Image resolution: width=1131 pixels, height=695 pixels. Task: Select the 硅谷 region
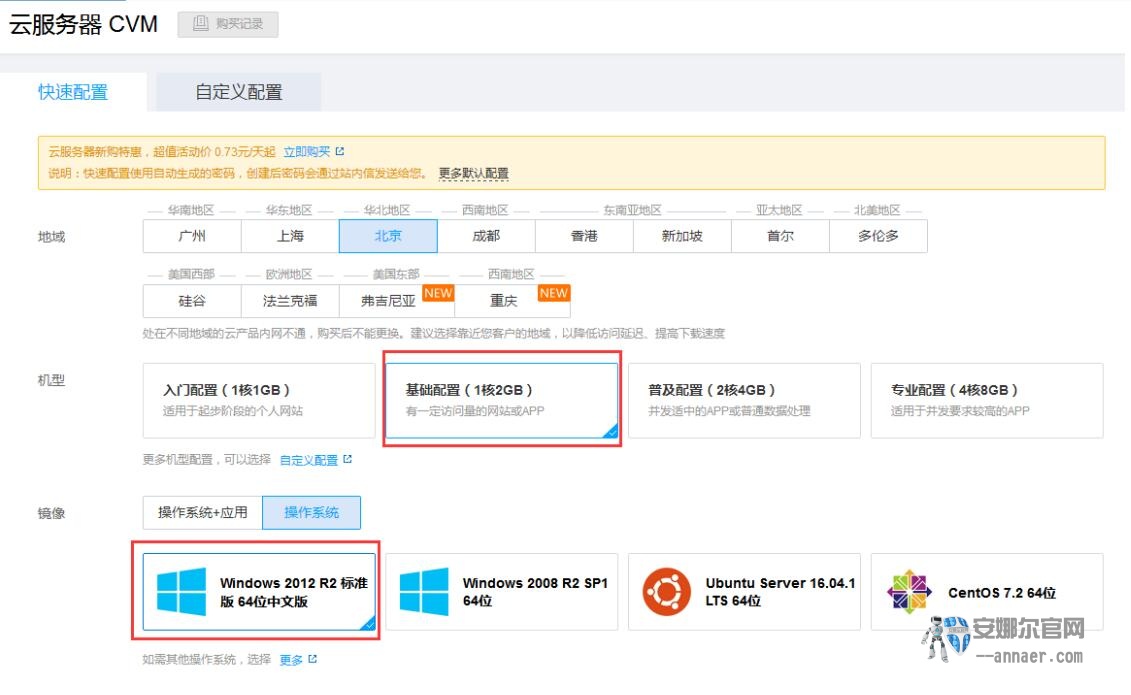coord(192,301)
